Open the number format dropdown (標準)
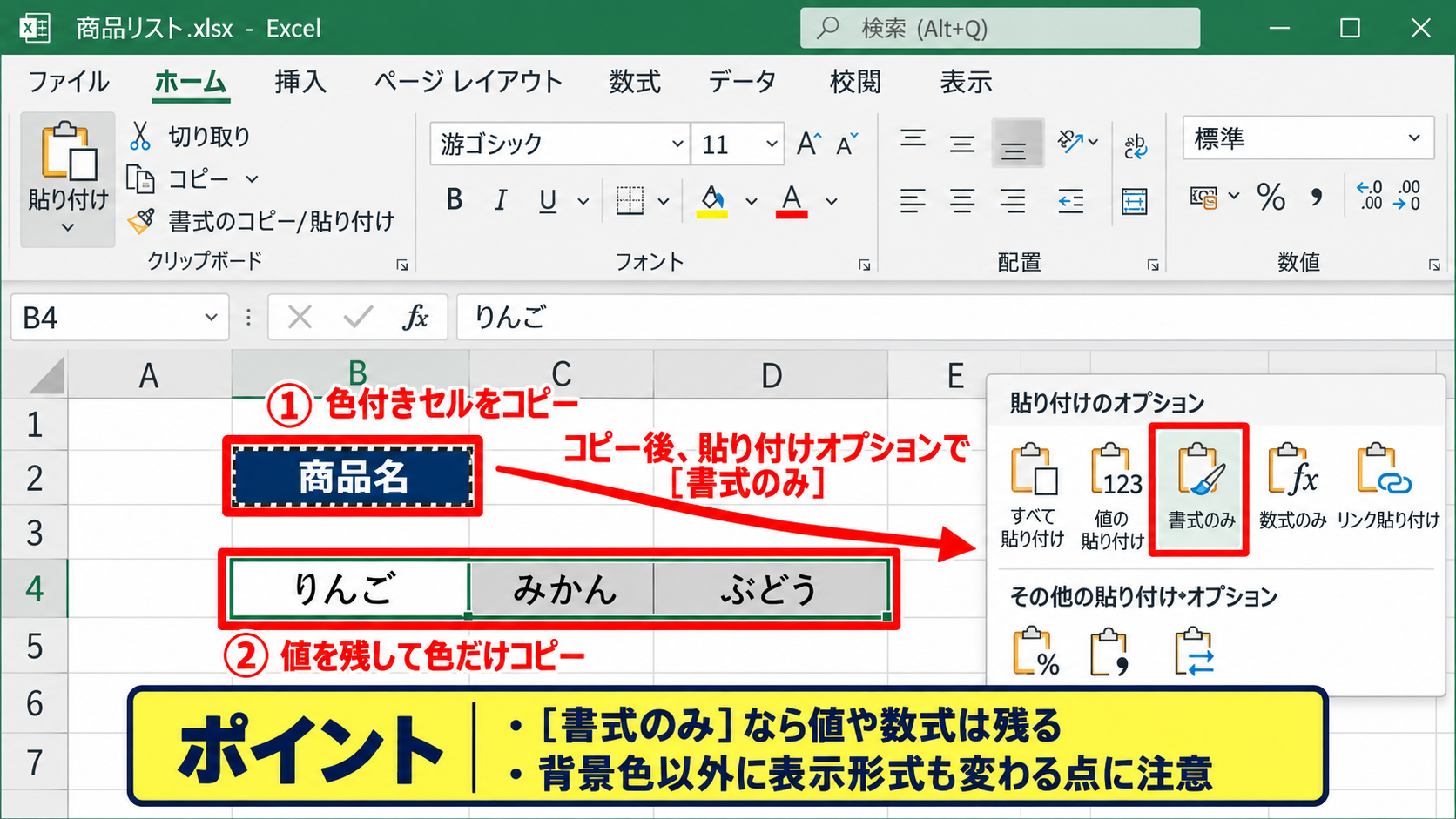Viewport: 1456px width, 819px height. [1414, 138]
